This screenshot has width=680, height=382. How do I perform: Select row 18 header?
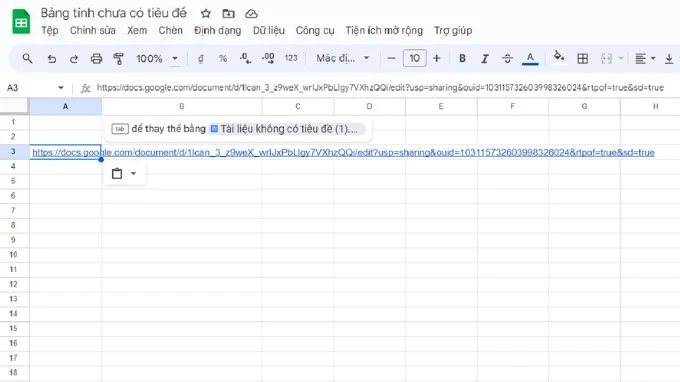(13, 372)
